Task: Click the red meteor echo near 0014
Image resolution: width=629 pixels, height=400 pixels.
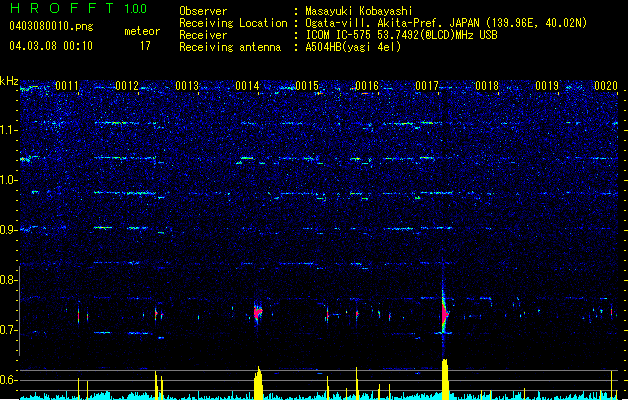Action: point(258,312)
